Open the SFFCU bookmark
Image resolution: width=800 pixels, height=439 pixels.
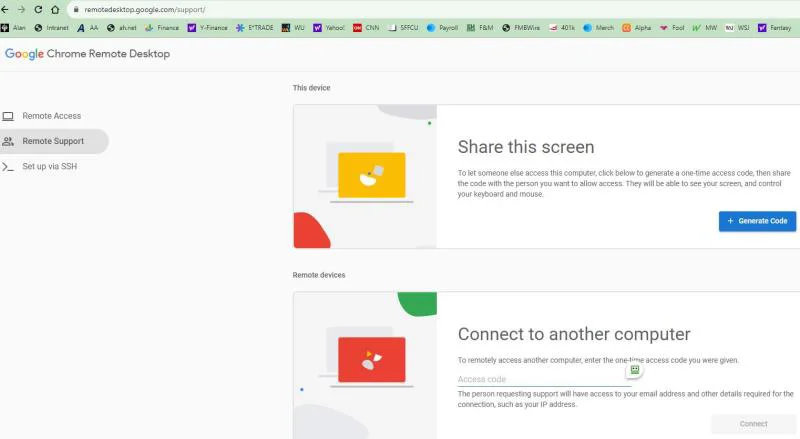[x=403, y=28]
